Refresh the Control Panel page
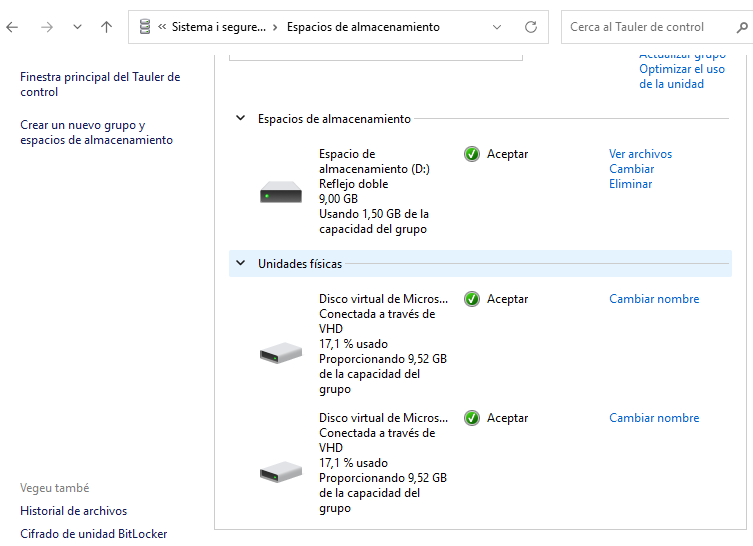The image size is (753, 546). (x=531, y=27)
